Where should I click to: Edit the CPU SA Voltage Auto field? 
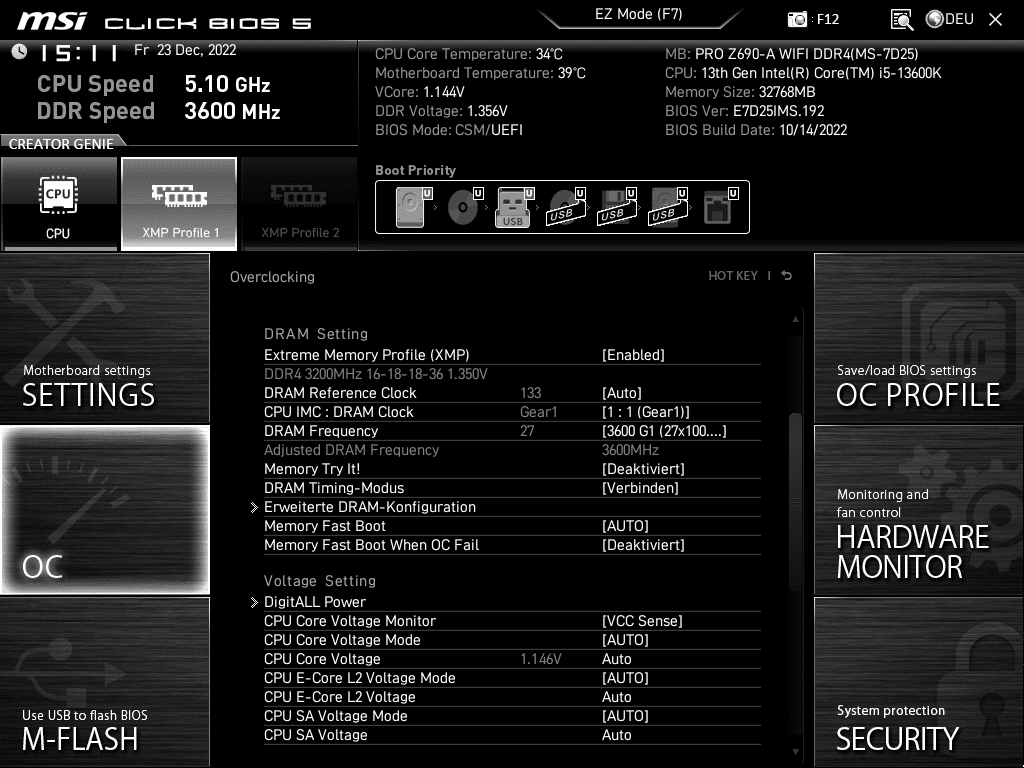[616, 734]
